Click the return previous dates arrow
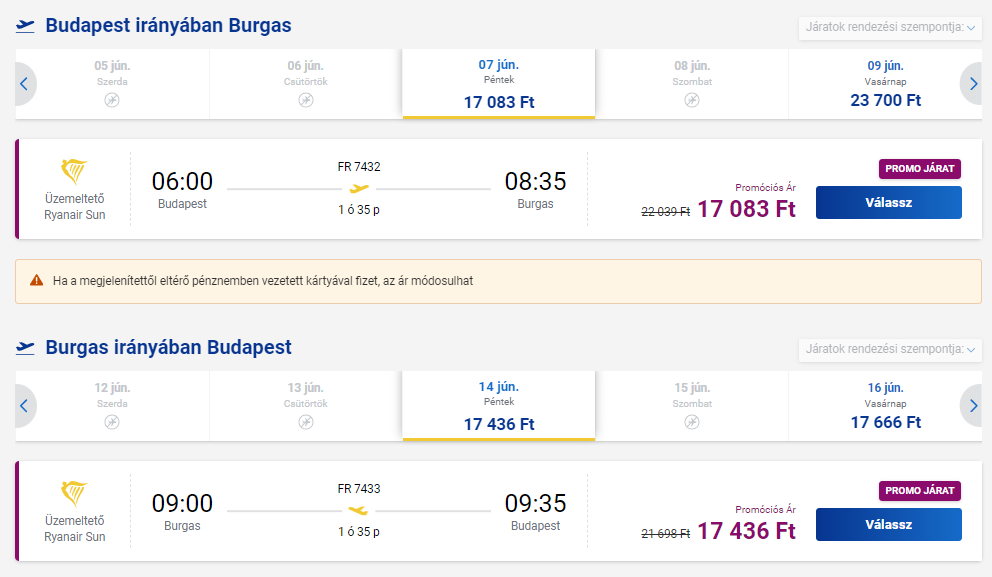The height and width of the screenshot is (577, 992). [x=24, y=406]
